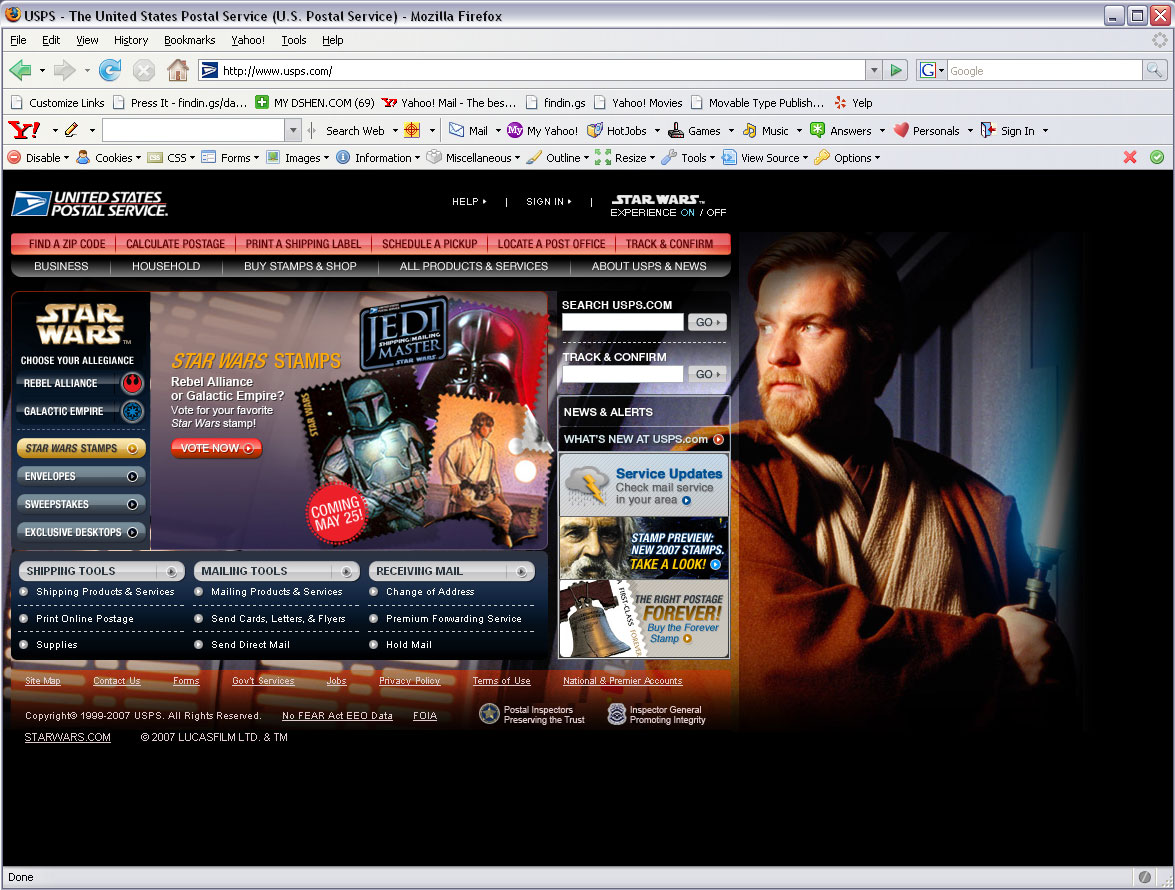Open the Bookmarks menu
Viewport: 1175px width, 890px height.
coord(190,40)
